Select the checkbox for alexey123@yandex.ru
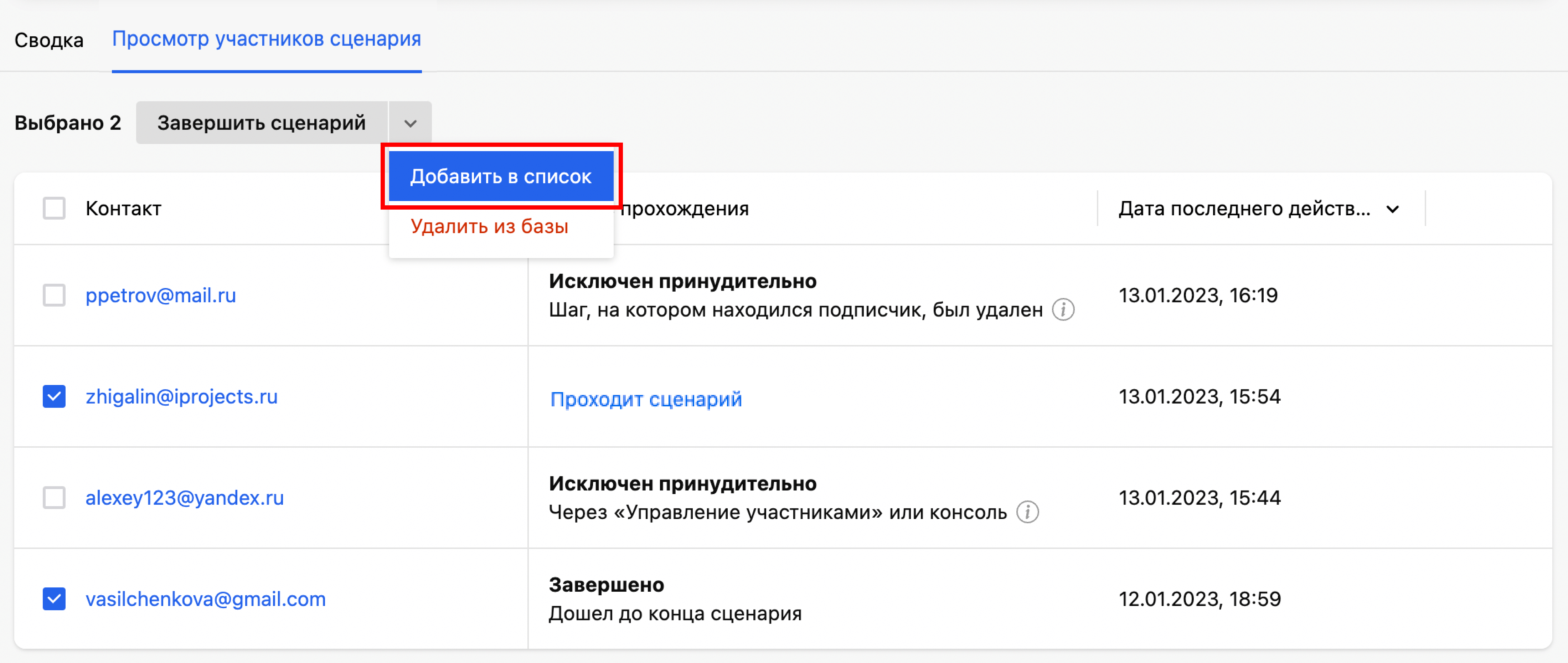The width and height of the screenshot is (1568, 663). click(53, 498)
